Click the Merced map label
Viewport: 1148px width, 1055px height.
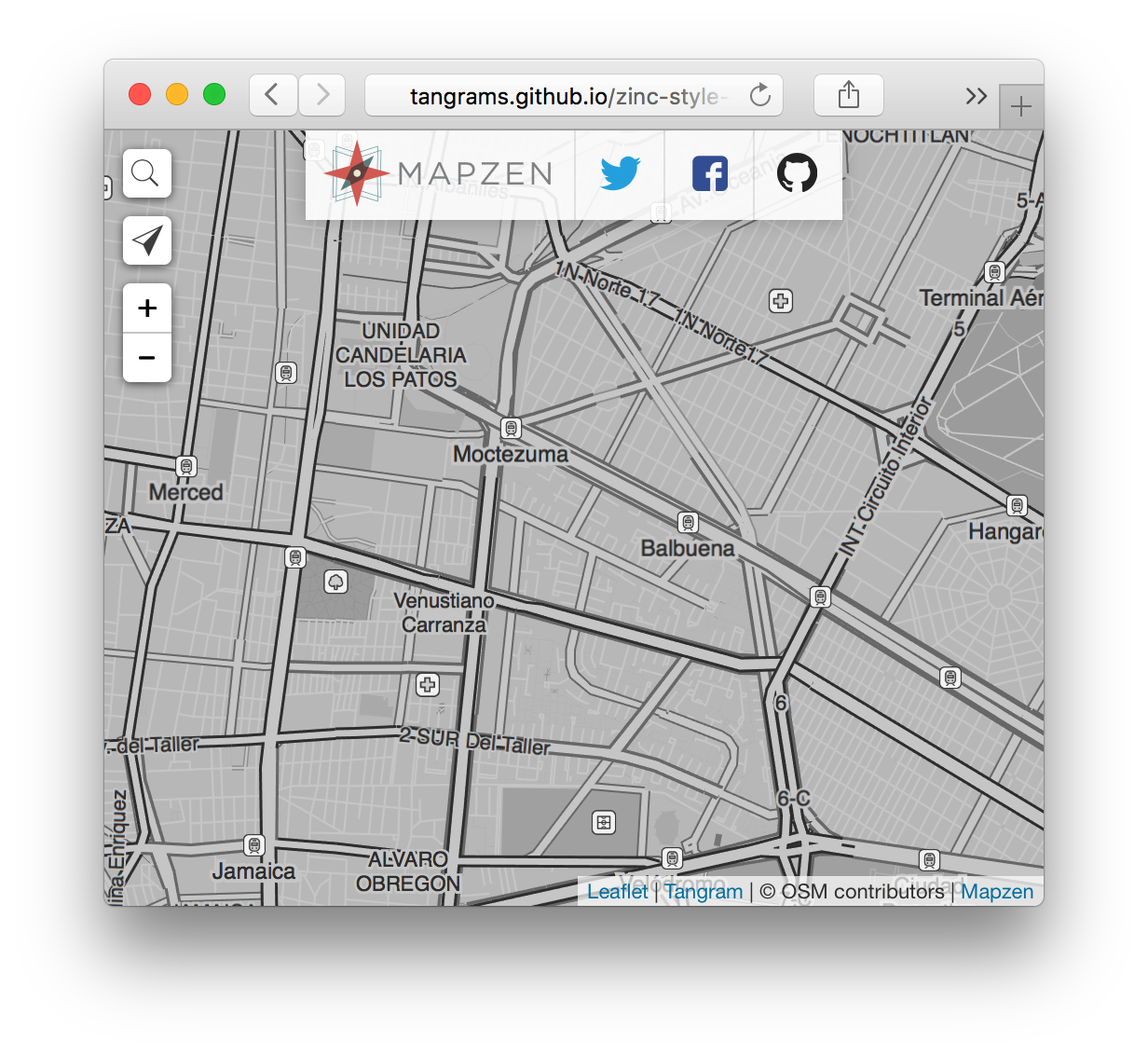click(x=186, y=492)
